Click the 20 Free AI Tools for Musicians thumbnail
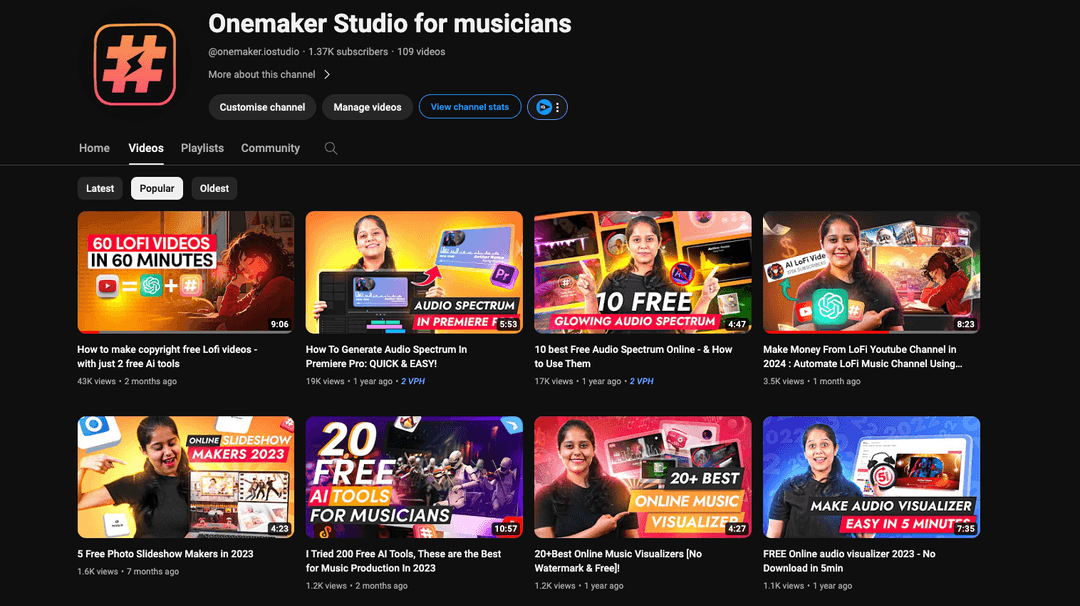 pyautogui.click(x=414, y=477)
